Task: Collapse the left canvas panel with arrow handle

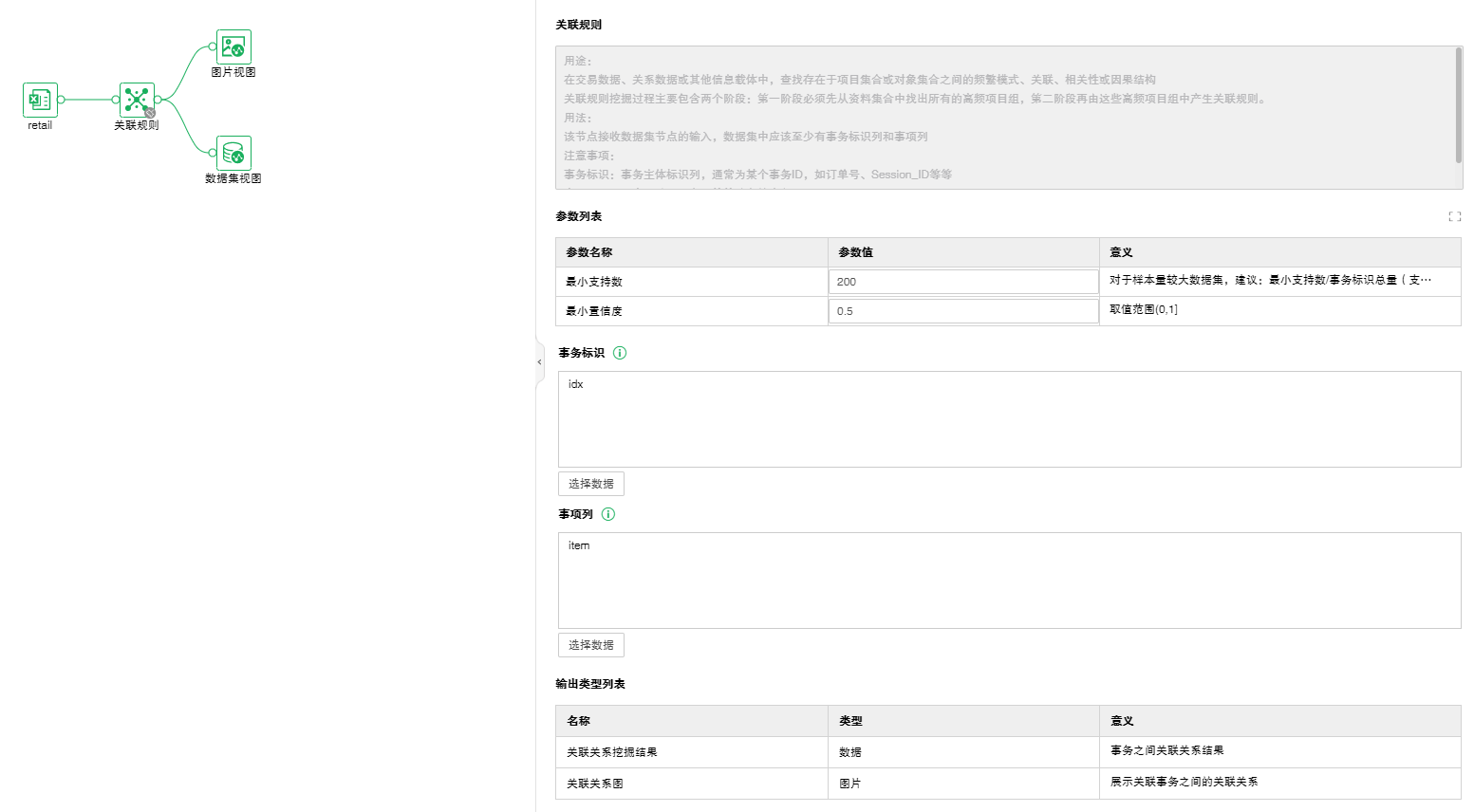Action: pyautogui.click(x=539, y=362)
